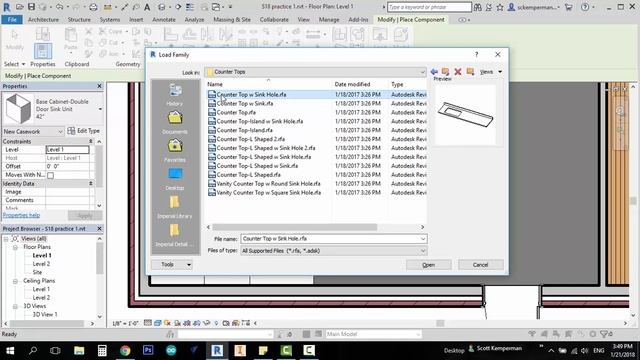The image size is (640, 360).
Task: Click the Open button in Load Family
Action: (x=429, y=265)
